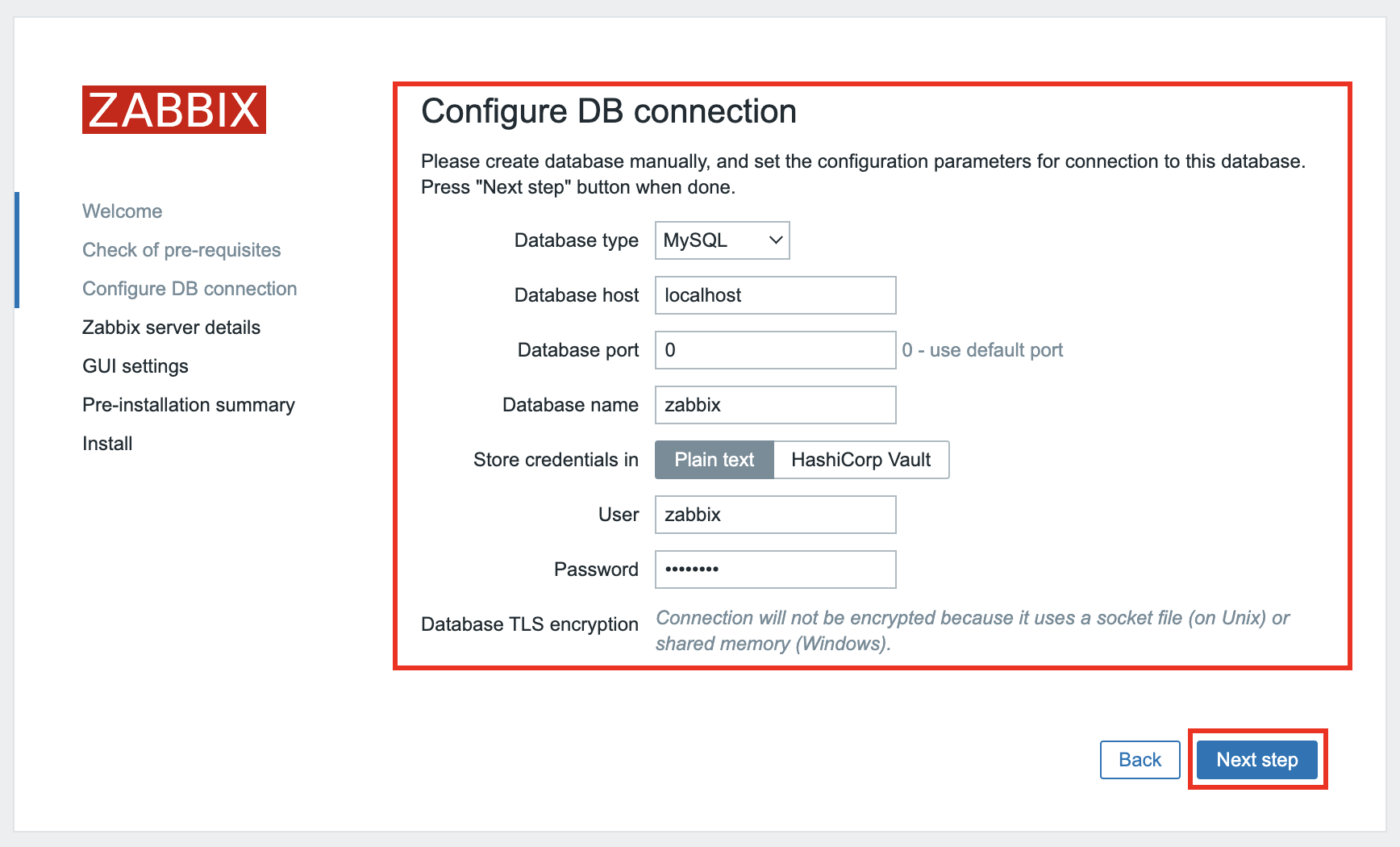1400x847 pixels.
Task: Open the Database type dropdown
Action: [722, 240]
